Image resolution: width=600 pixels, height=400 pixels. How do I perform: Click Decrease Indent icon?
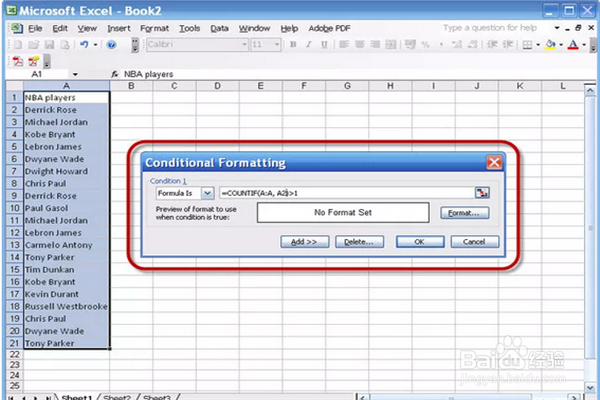tap(492, 45)
